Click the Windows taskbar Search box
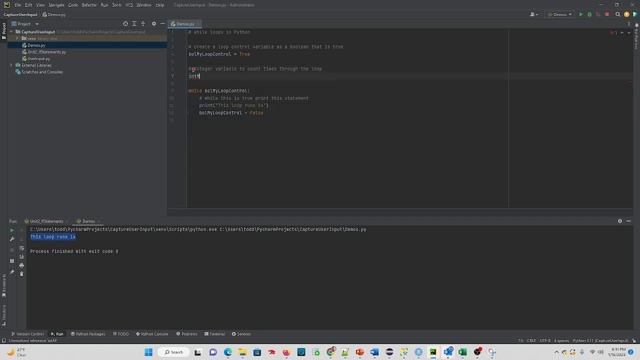Screen dimensions: 640x360 [174, 352]
